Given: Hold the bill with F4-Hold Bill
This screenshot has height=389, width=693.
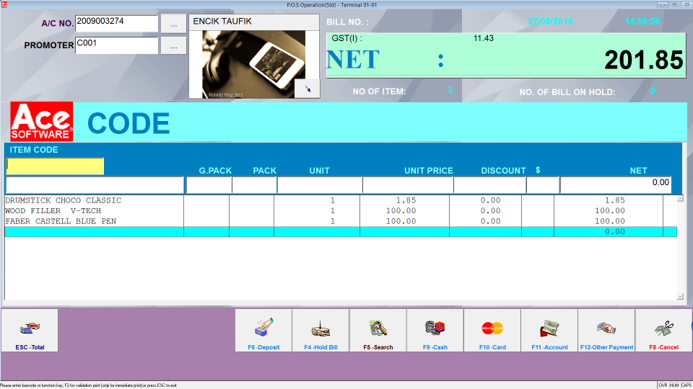Looking at the screenshot, I should pyautogui.click(x=320, y=330).
